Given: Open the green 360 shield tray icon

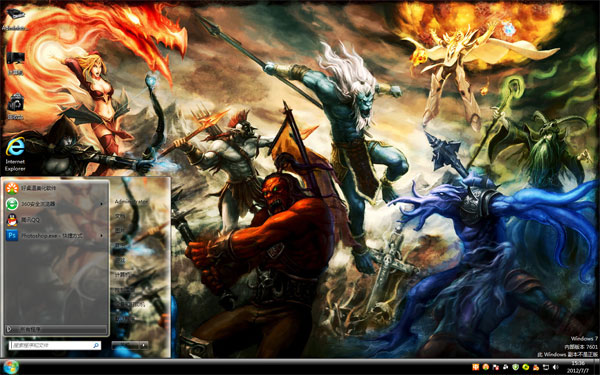Looking at the screenshot, I should pos(515,367).
